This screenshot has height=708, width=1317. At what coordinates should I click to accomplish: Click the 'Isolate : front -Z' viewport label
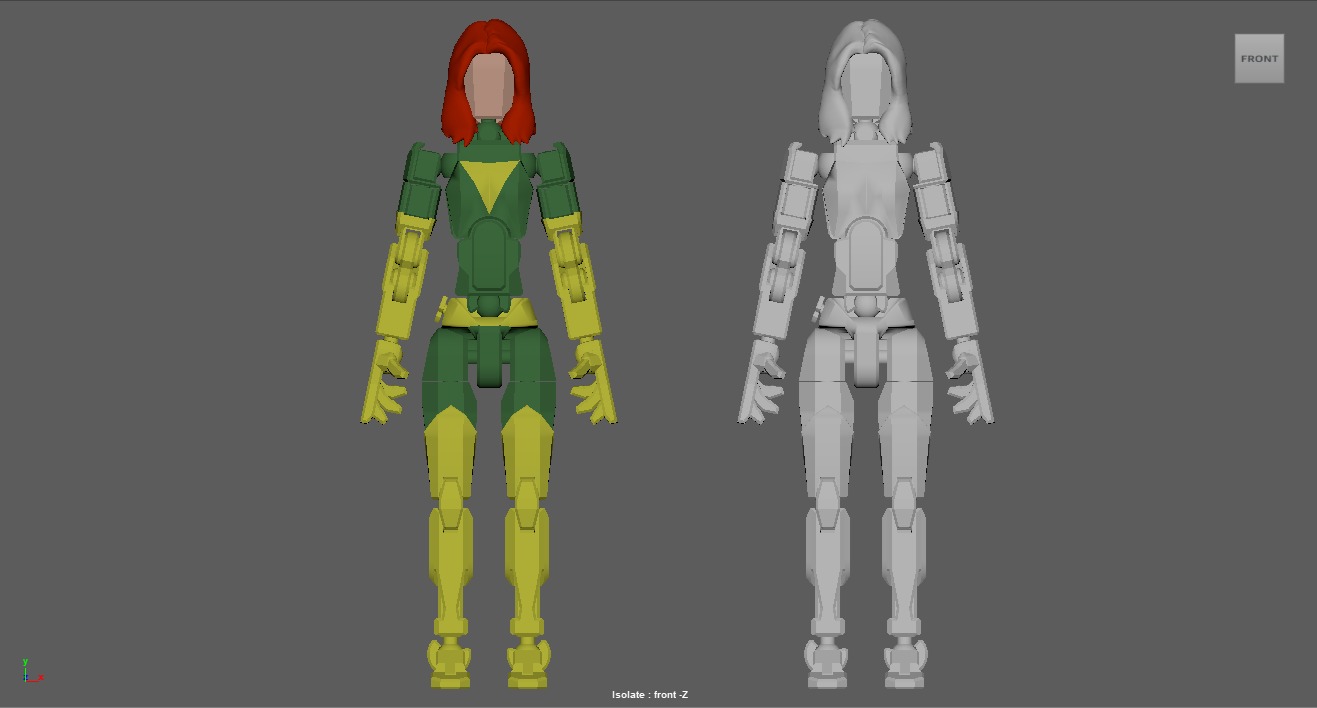650,695
